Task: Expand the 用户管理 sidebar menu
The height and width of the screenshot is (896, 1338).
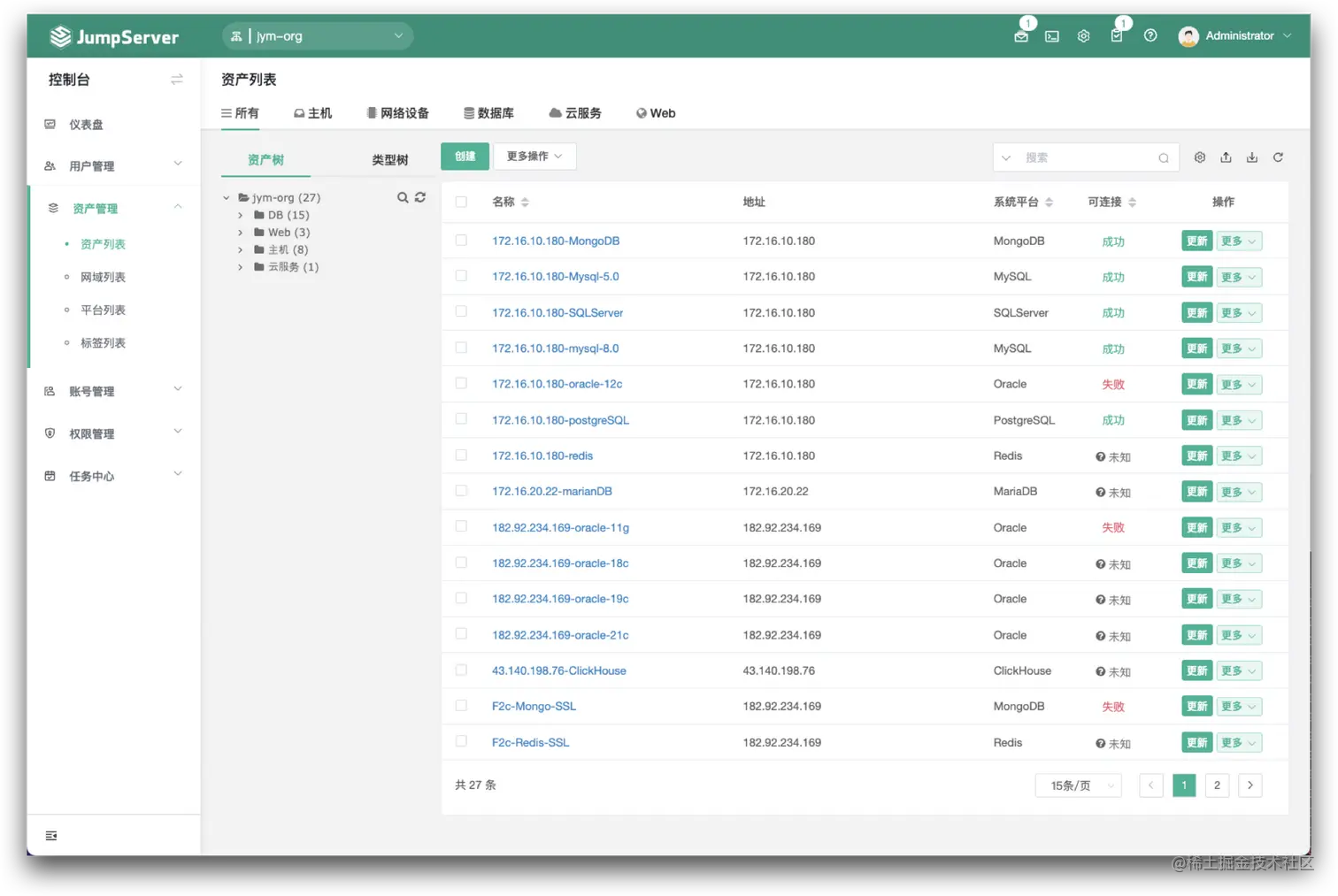Action: tap(113, 166)
